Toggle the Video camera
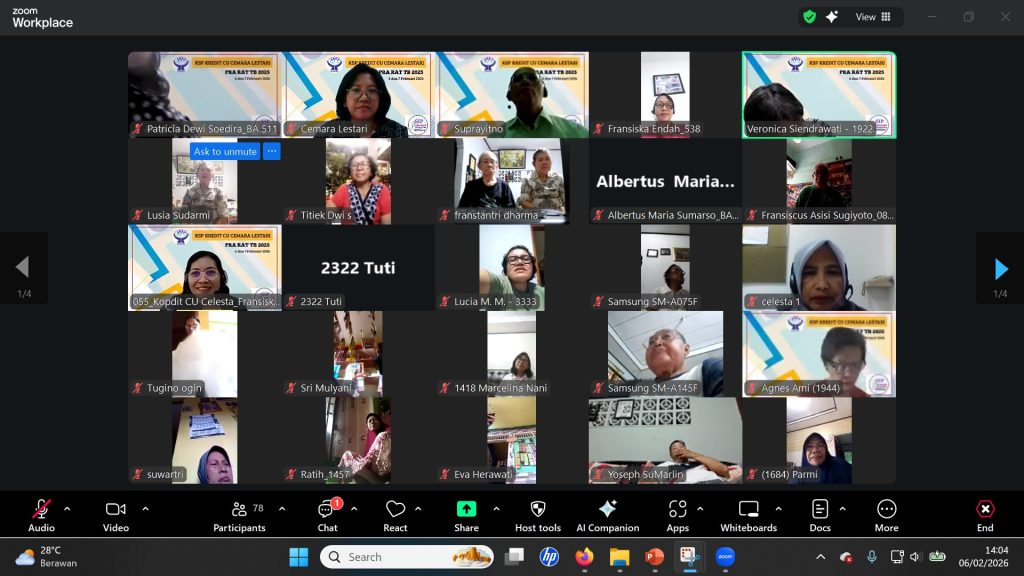 [x=116, y=515]
